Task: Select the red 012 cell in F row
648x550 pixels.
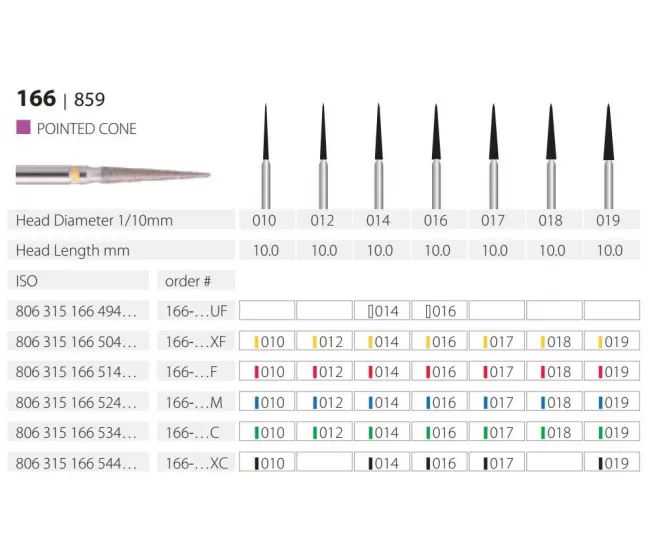Action: tap(324, 371)
